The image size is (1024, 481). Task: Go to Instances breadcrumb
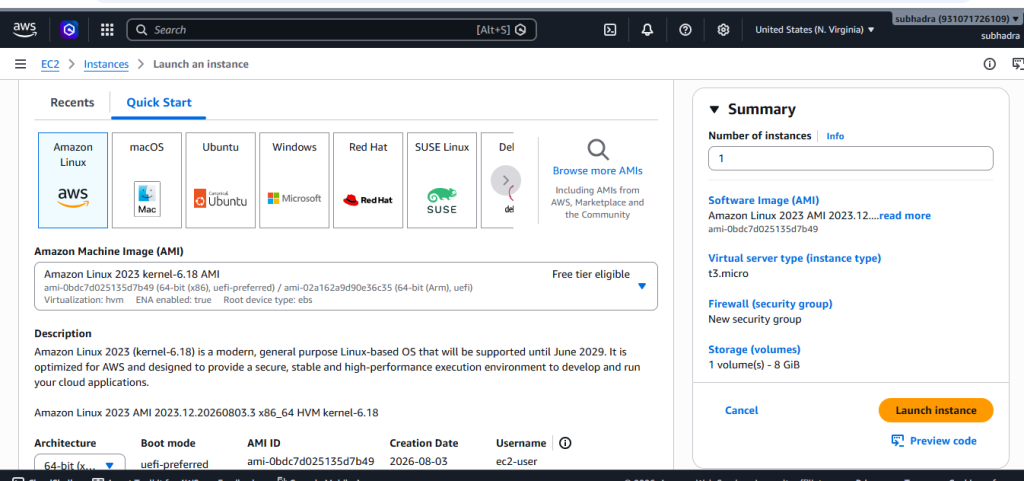(106, 64)
